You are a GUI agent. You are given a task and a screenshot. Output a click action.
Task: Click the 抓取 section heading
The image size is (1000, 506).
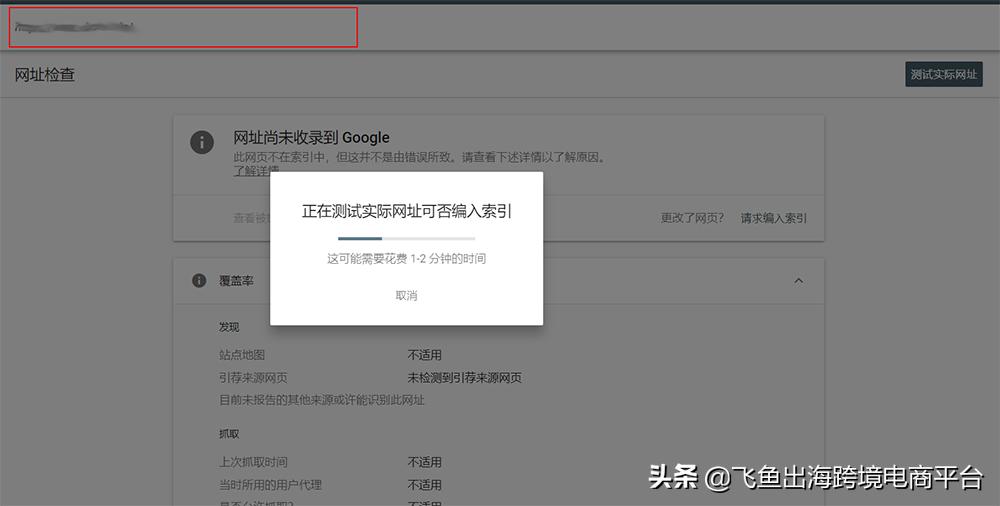pos(229,434)
